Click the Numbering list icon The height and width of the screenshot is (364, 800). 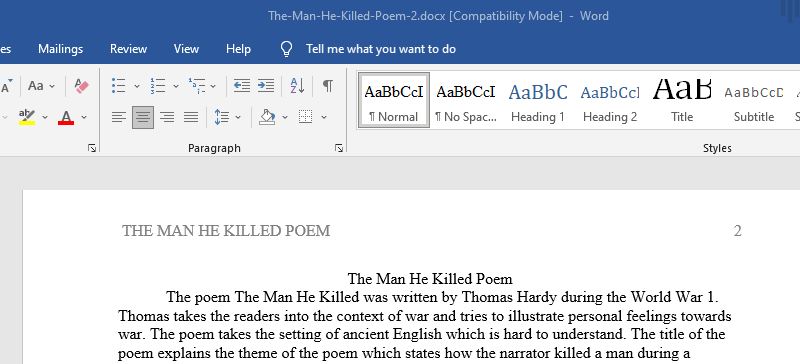158,86
